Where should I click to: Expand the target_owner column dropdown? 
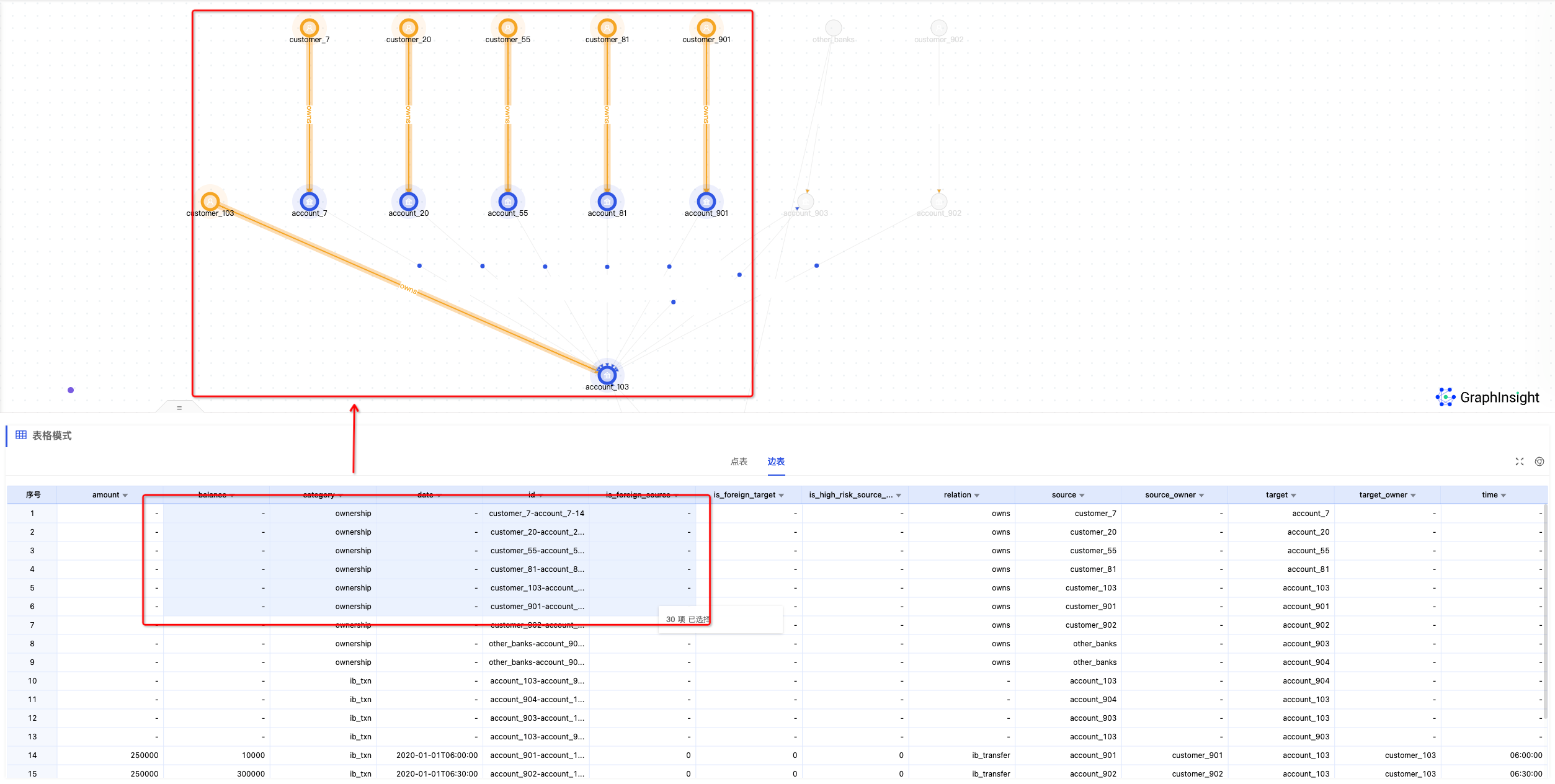tap(1413, 496)
